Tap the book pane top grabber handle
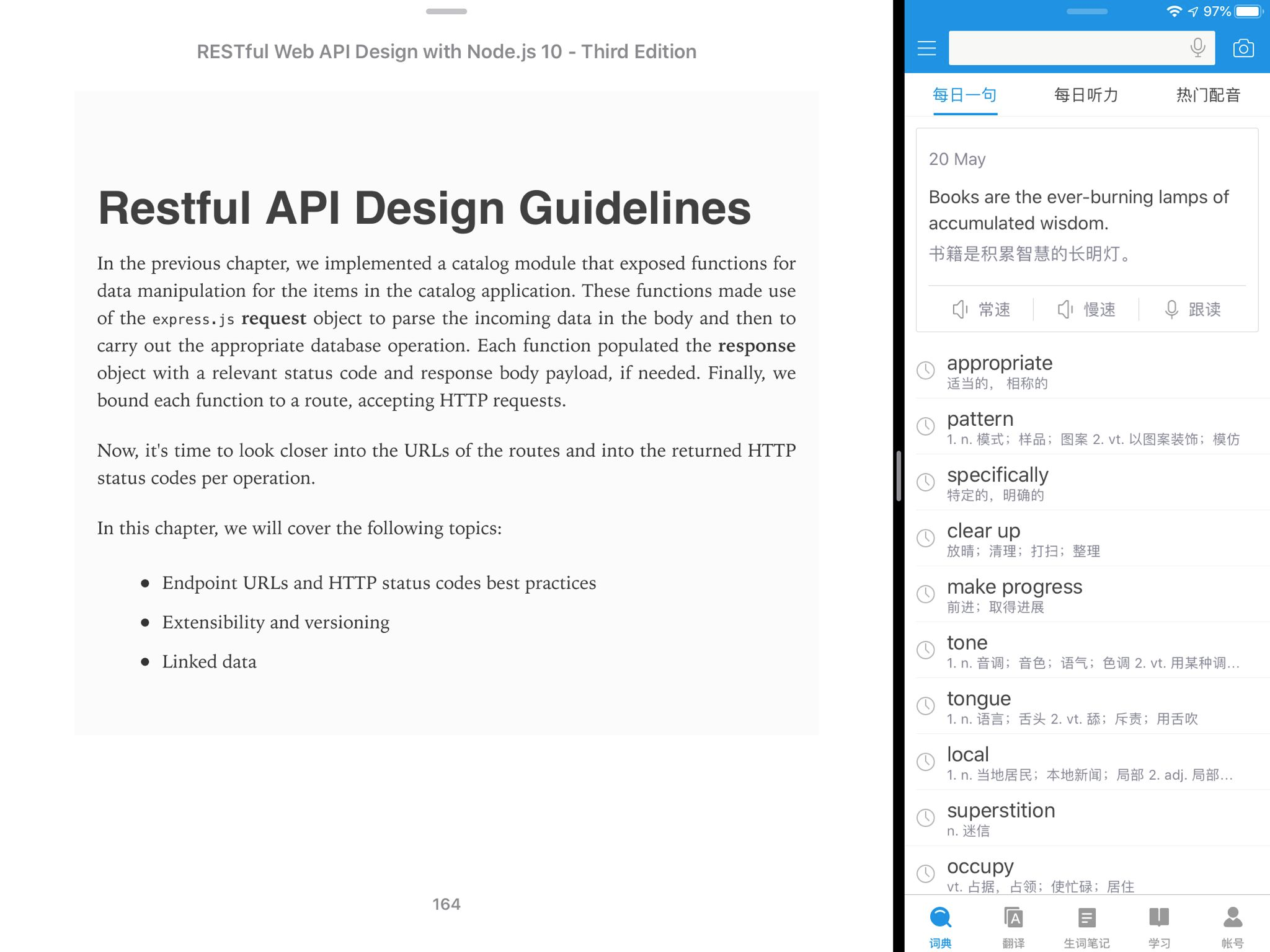Image resolution: width=1270 pixels, height=952 pixels. [446, 11]
